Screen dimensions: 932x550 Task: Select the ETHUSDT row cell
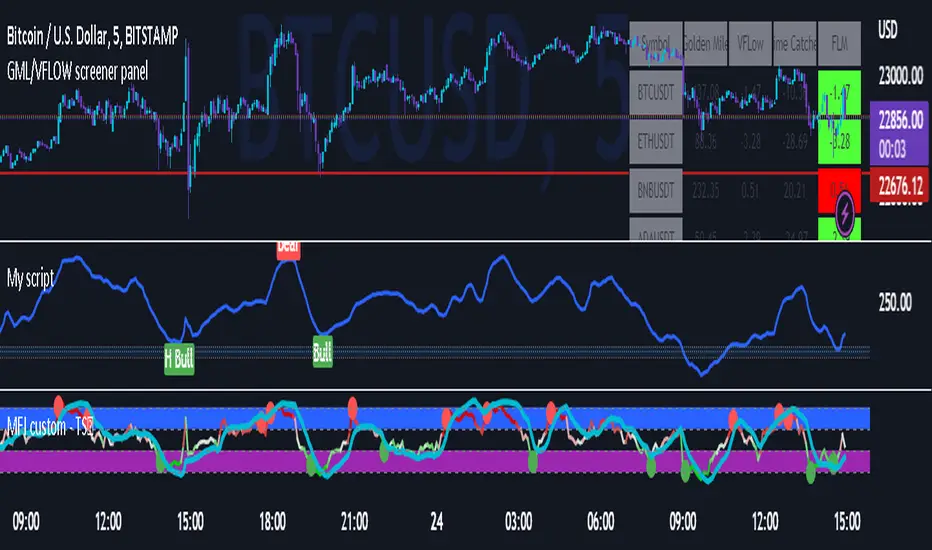[656, 142]
